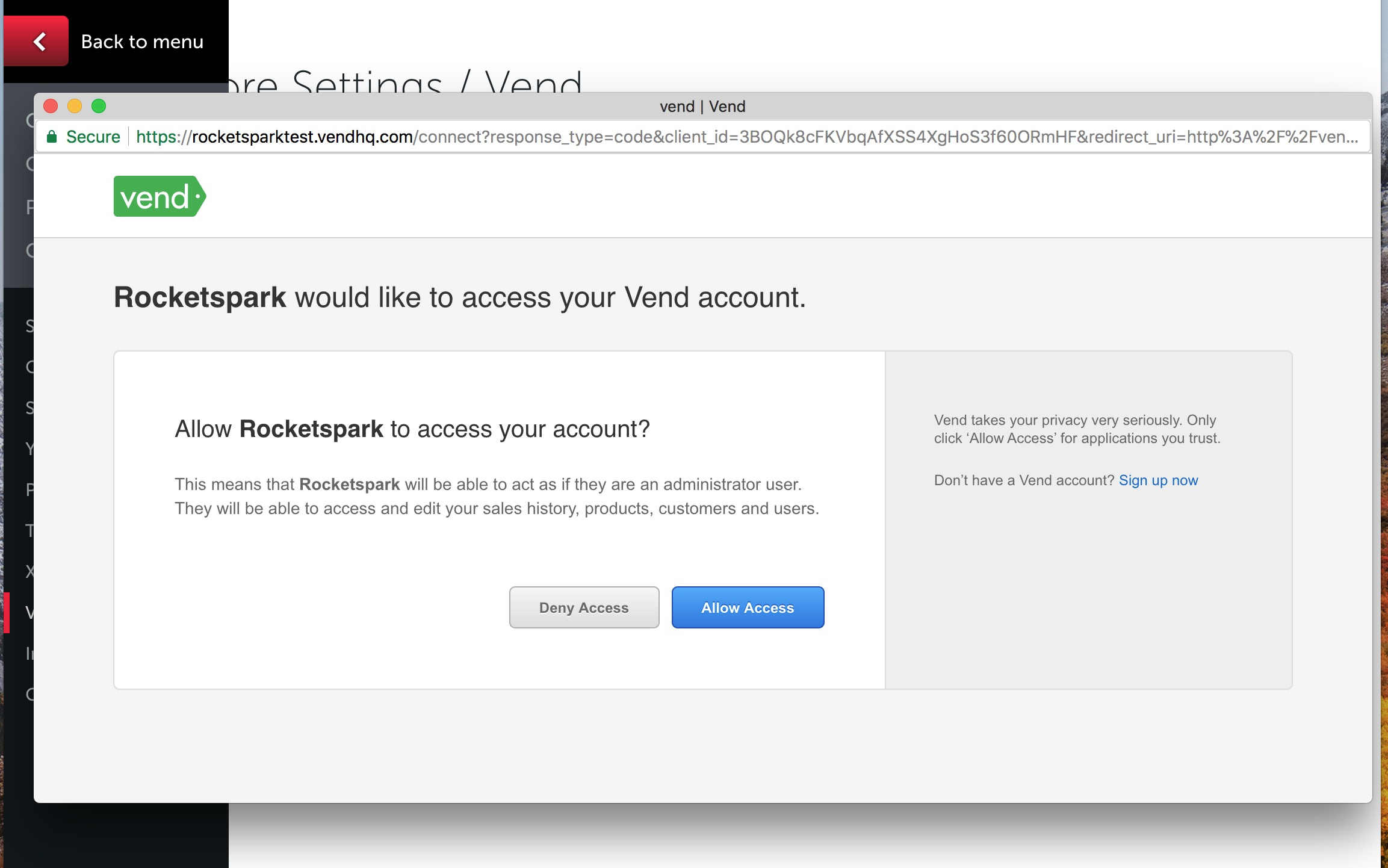The height and width of the screenshot is (868, 1388).
Task: Minimize the Vend popup with yellow button
Action: [x=75, y=107]
